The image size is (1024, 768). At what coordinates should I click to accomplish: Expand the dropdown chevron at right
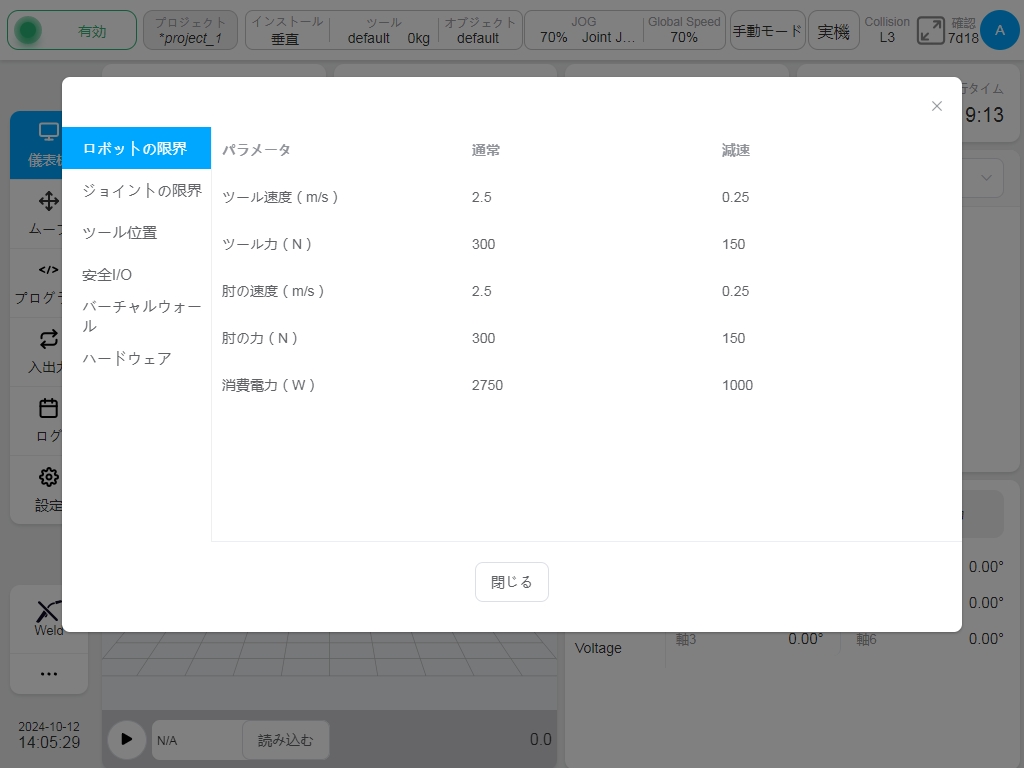pos(986,178)
